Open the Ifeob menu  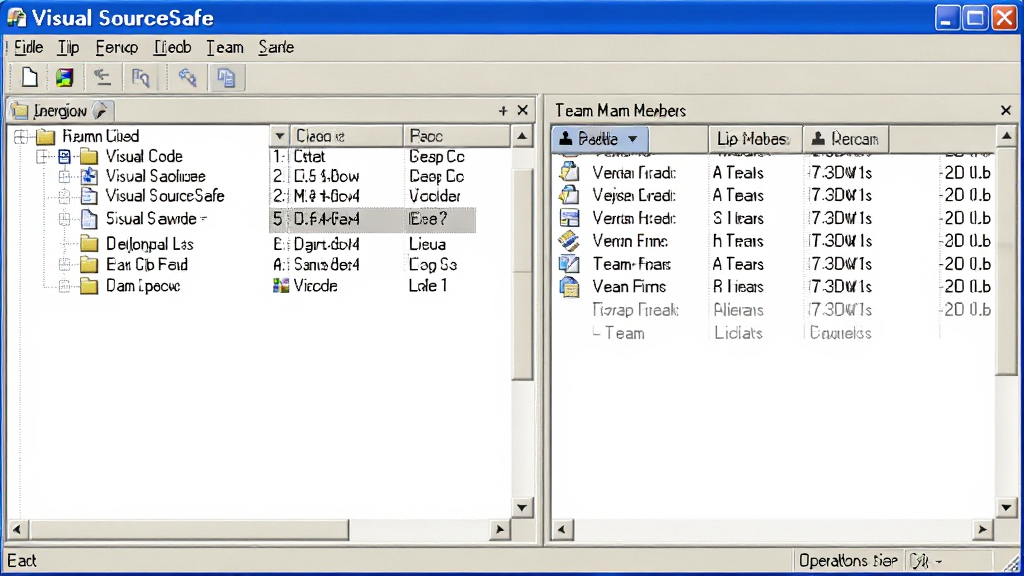tap(172, 47)
